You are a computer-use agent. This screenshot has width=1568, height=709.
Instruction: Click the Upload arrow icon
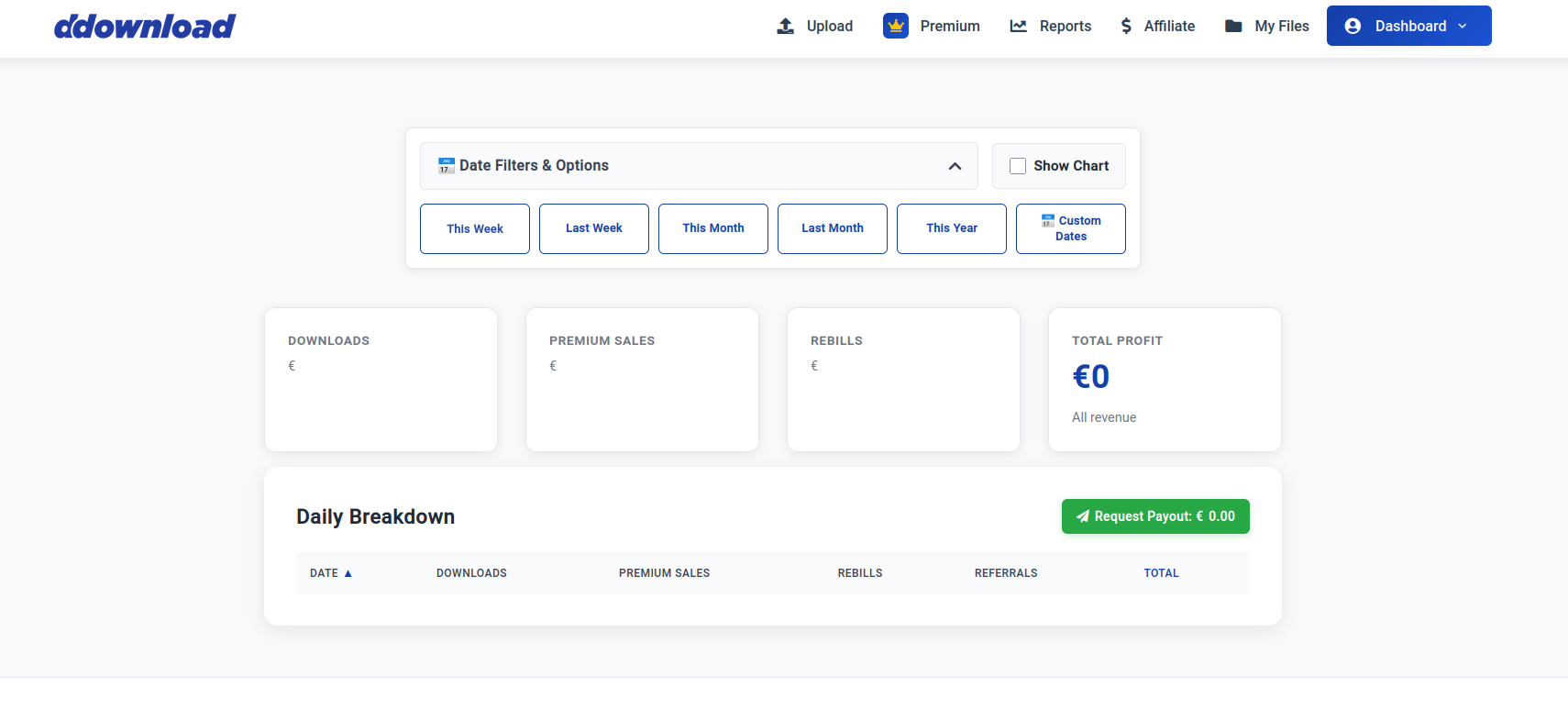coord(785,27)
